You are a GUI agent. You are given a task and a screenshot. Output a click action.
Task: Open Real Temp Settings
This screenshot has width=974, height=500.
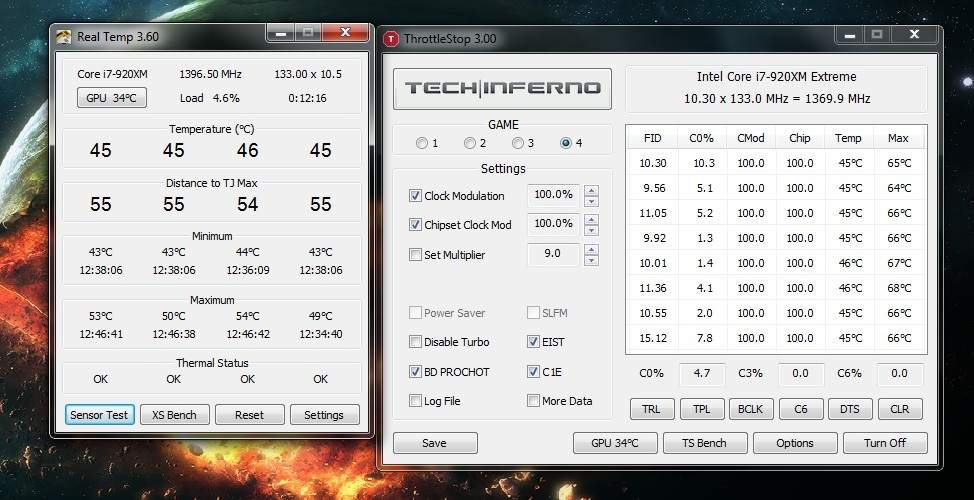(324, 415)
